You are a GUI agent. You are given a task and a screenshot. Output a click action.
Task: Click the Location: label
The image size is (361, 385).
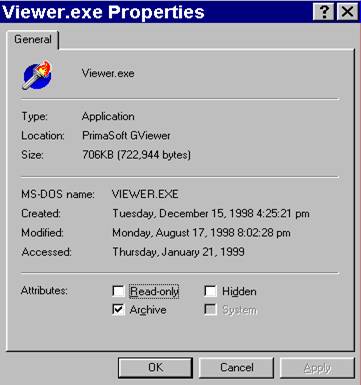[x=43, y=136]
